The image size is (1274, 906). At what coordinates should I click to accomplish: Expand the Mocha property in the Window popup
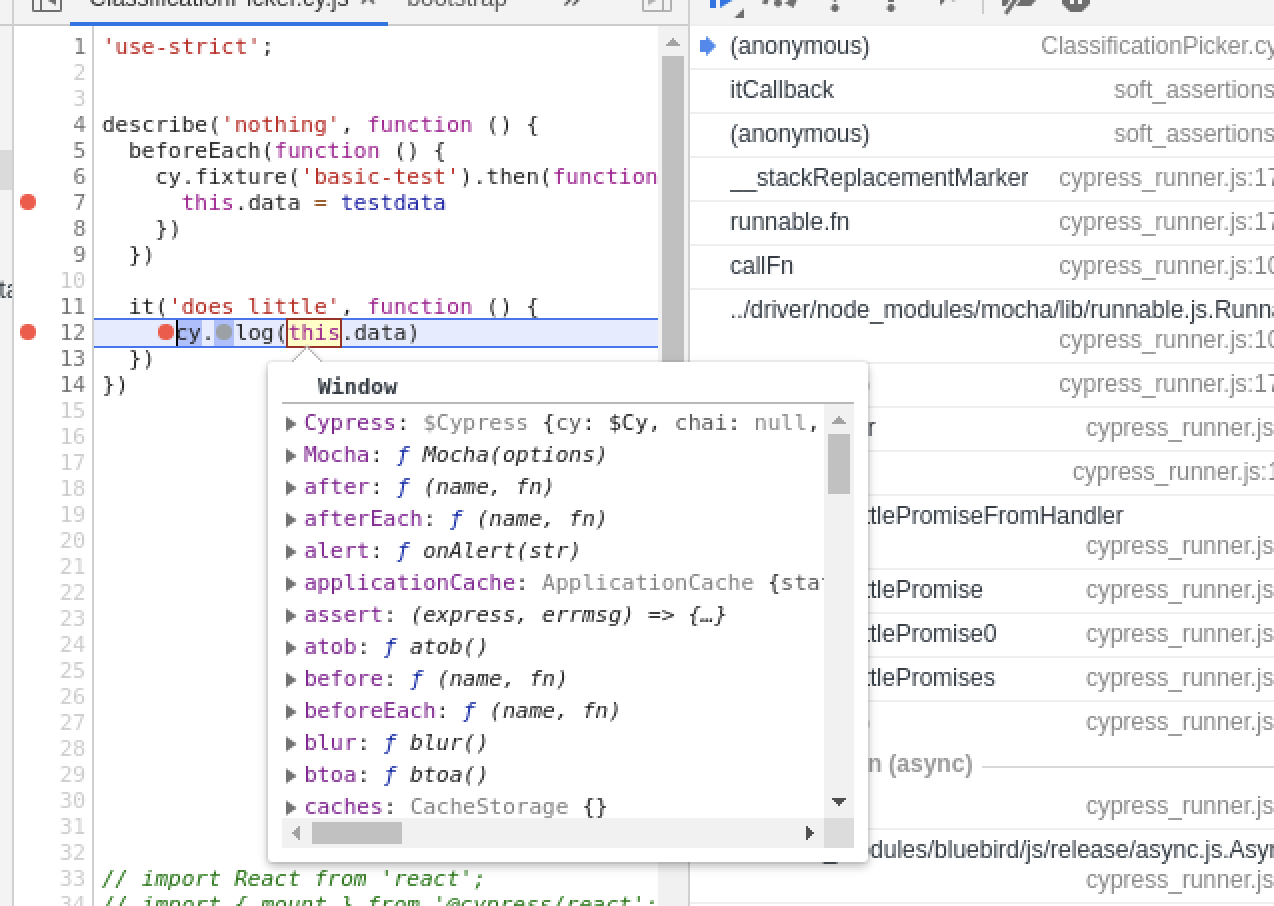pyautogui.click(x=291, y=454)
